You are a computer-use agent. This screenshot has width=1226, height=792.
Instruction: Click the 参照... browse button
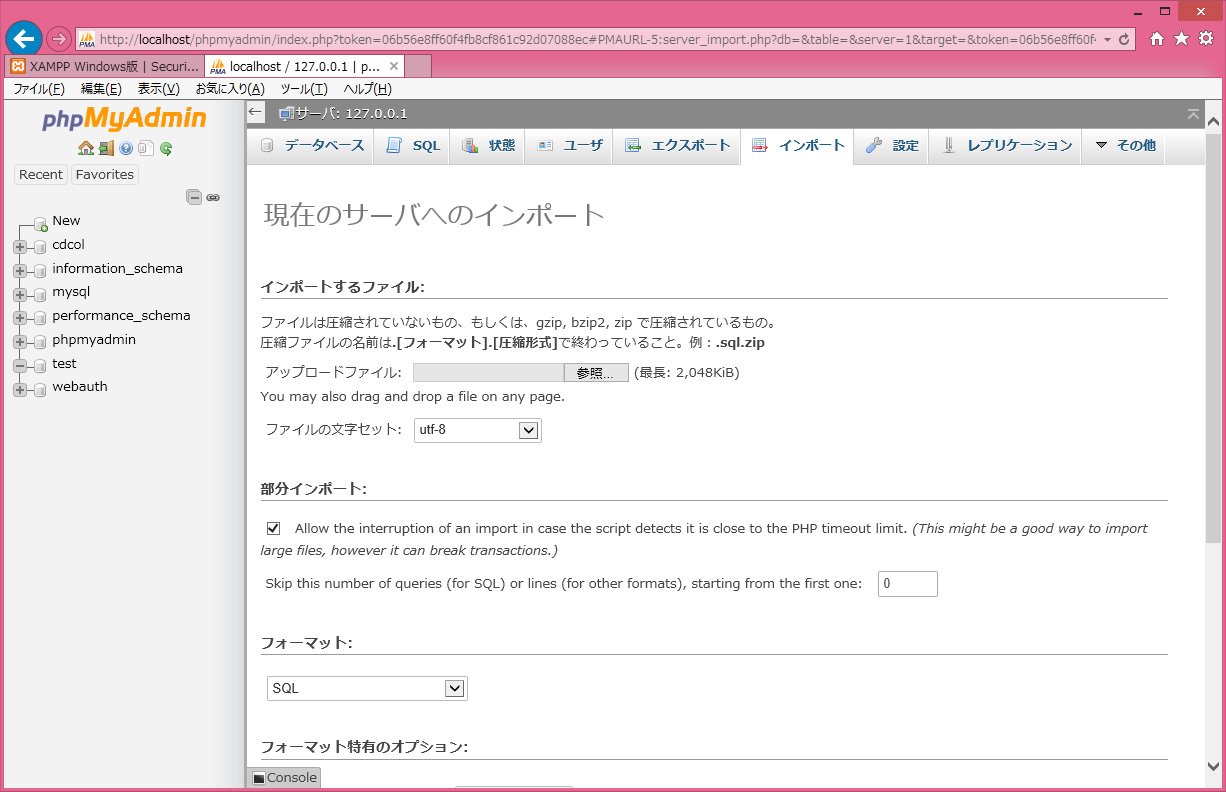click(x=596, y=373)
